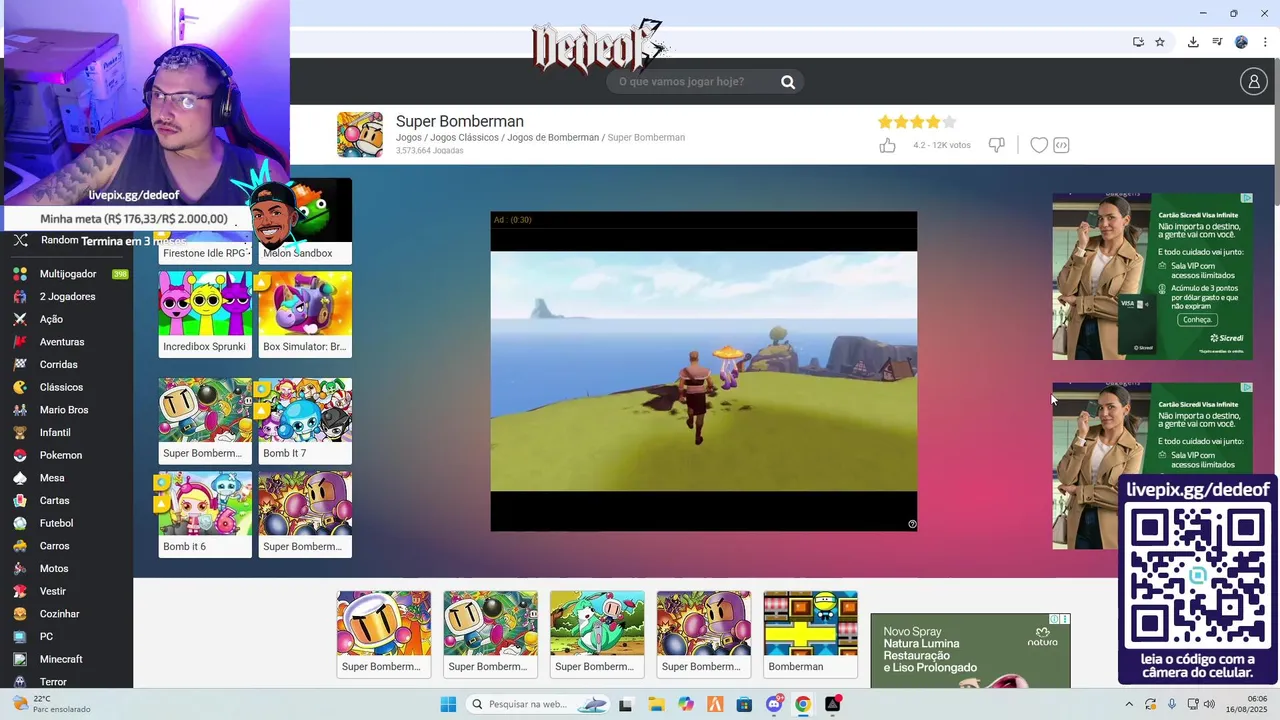Viewport: 1280px width, 720px height.
Task: Show hidden icons in the system tray
Action: (x=1129, y=704)
